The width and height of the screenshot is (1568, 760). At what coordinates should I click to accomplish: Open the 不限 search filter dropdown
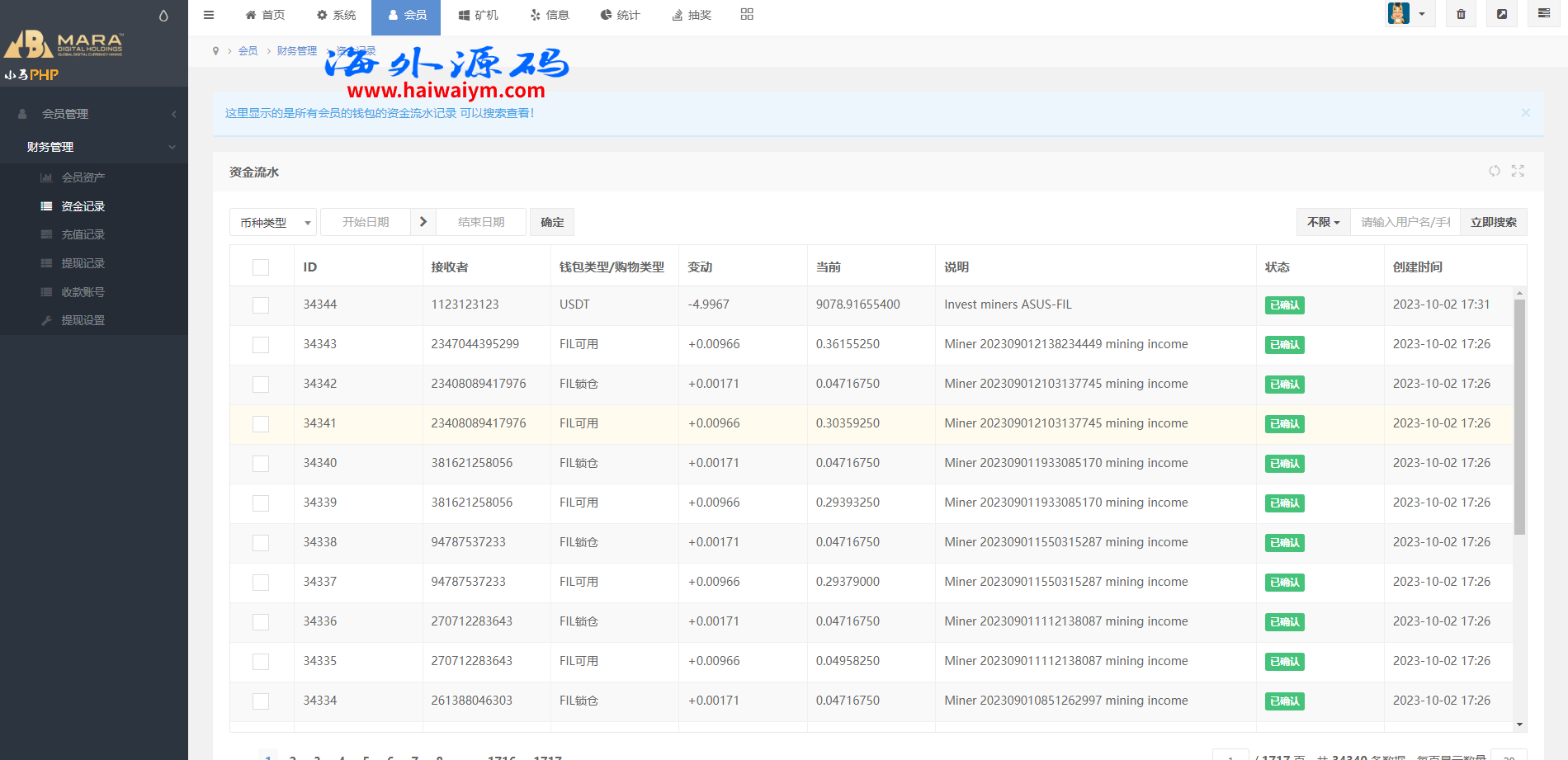click(x=1323, y=222)
